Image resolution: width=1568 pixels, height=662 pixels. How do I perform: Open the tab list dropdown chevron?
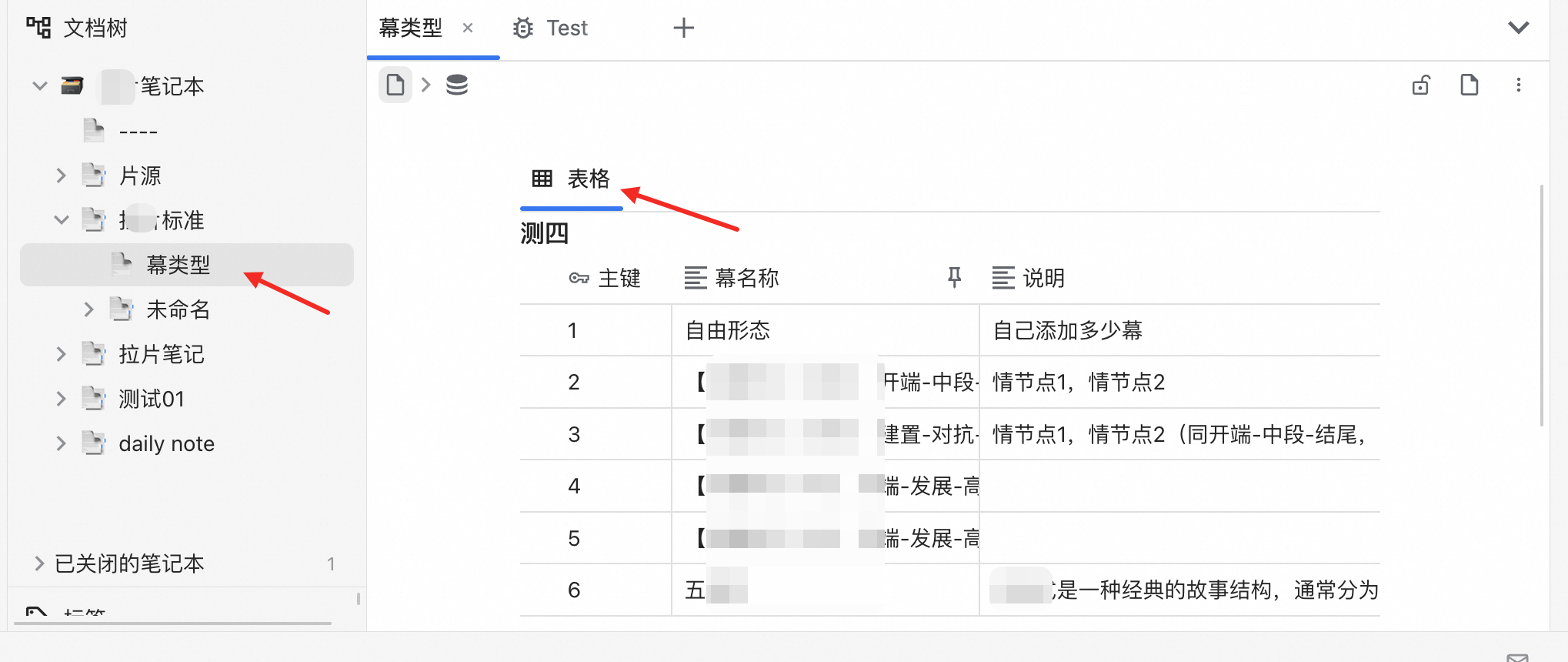click(x=1519, y=28)
